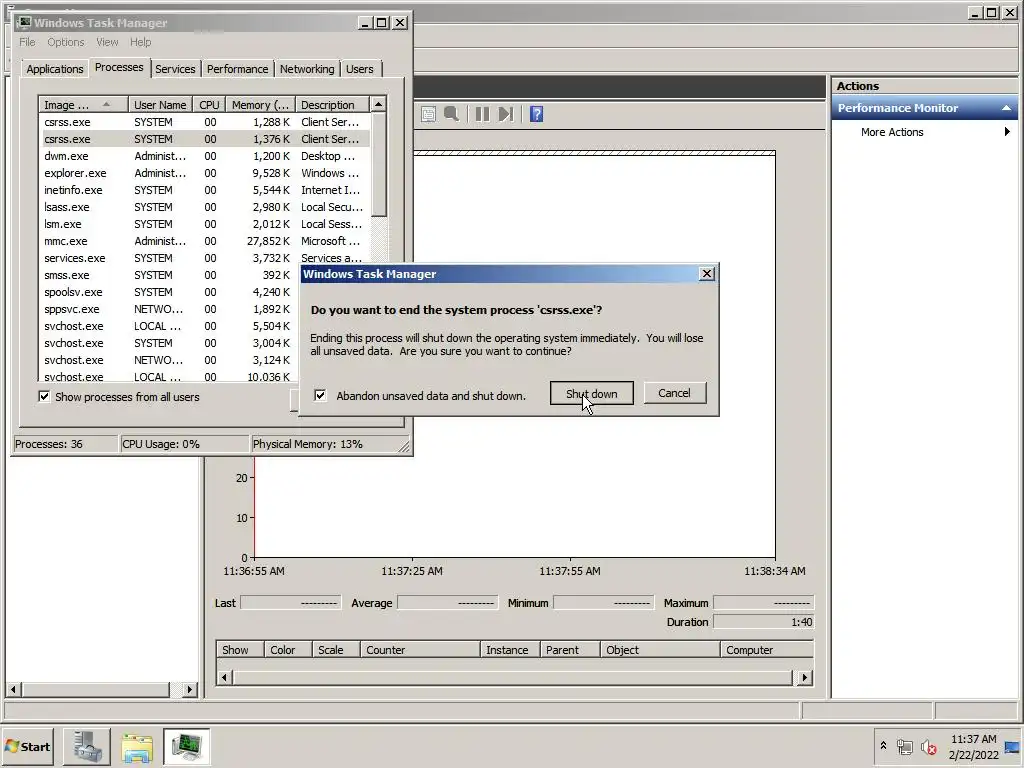Image resolution: width=1024 pixels, height=768 pixels.
Task: Show hidden tray icons arrow
Action: click(x=883, y=745)
